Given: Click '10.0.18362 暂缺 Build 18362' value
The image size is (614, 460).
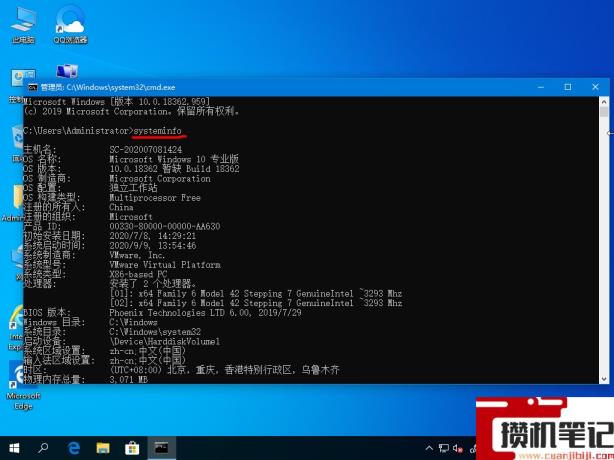Looking at the screenshot, I should [x=174, y=169].
